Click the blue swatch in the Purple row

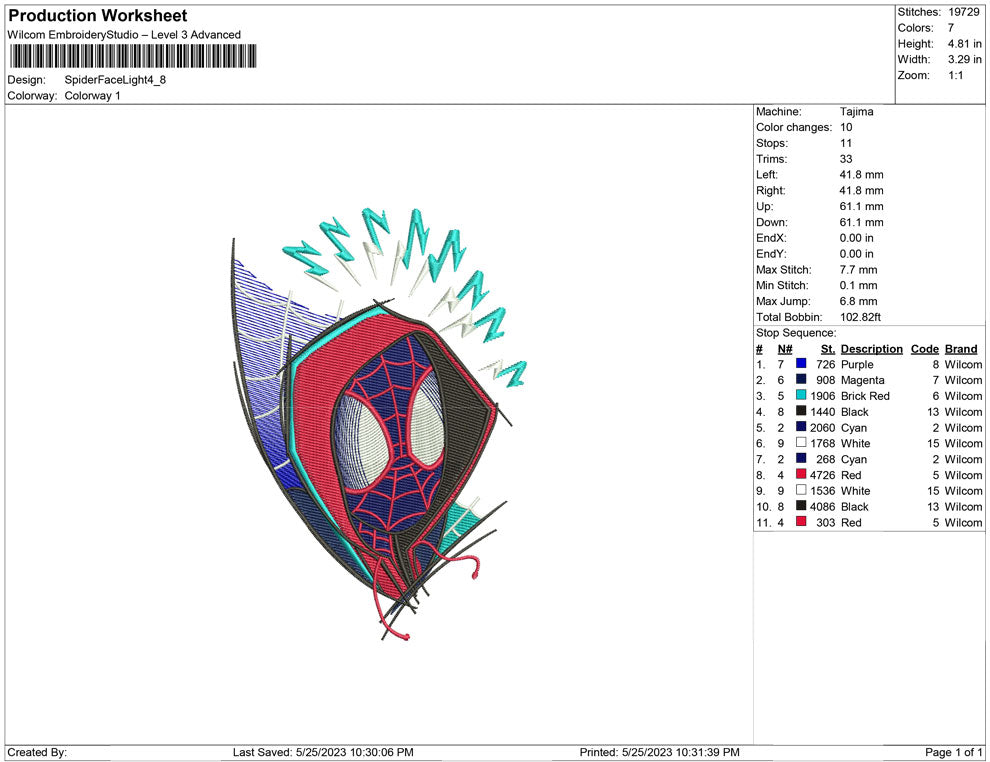pos(801,363)
